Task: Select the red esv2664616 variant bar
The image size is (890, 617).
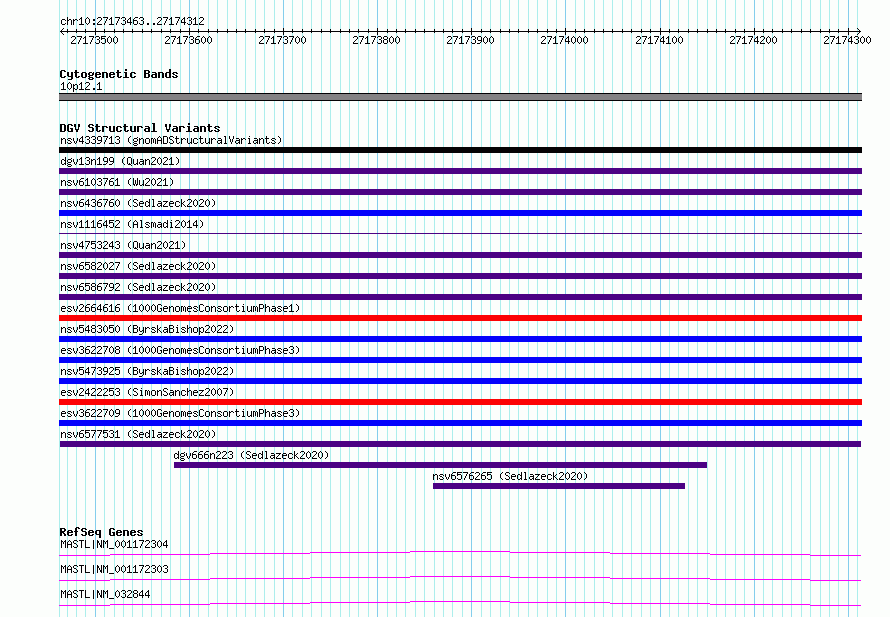Action: (x=460, y=318)
